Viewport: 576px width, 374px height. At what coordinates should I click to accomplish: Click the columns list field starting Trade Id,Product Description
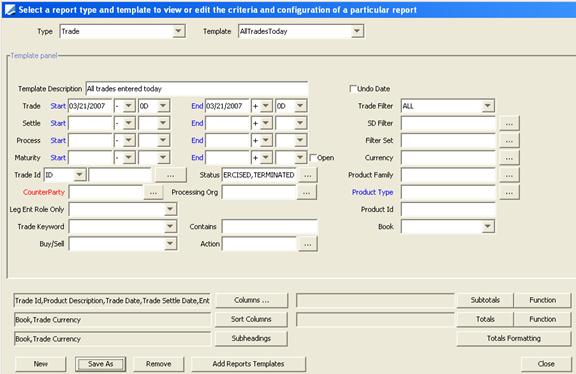pyautogui.click(x=112, y=301)
